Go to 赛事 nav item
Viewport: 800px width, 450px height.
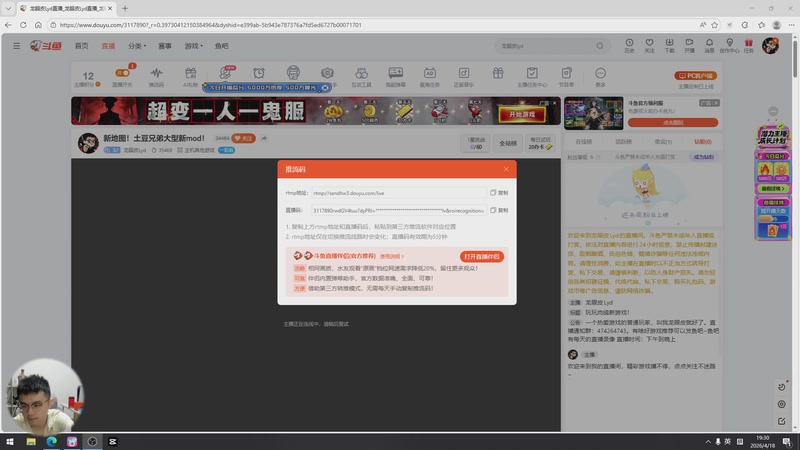pos(165,46)
